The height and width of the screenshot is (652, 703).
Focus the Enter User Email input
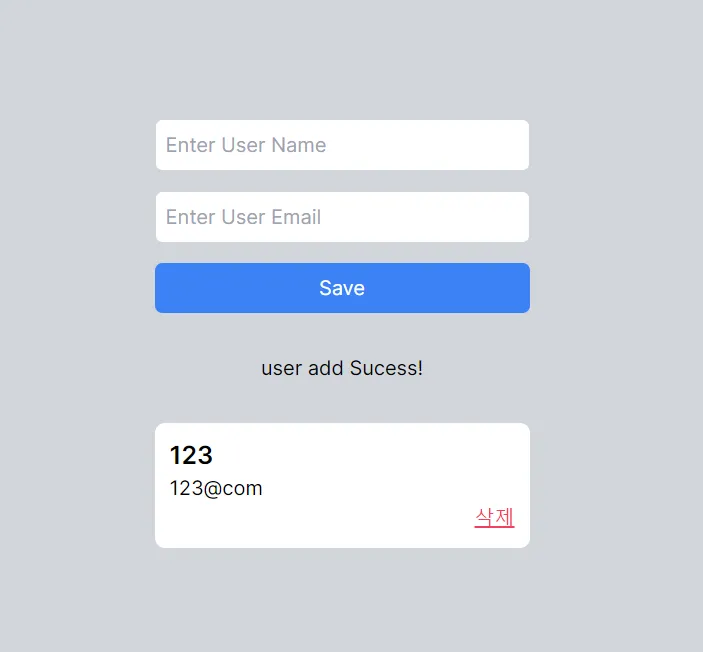pyautogui.click(x=342, y=217)
